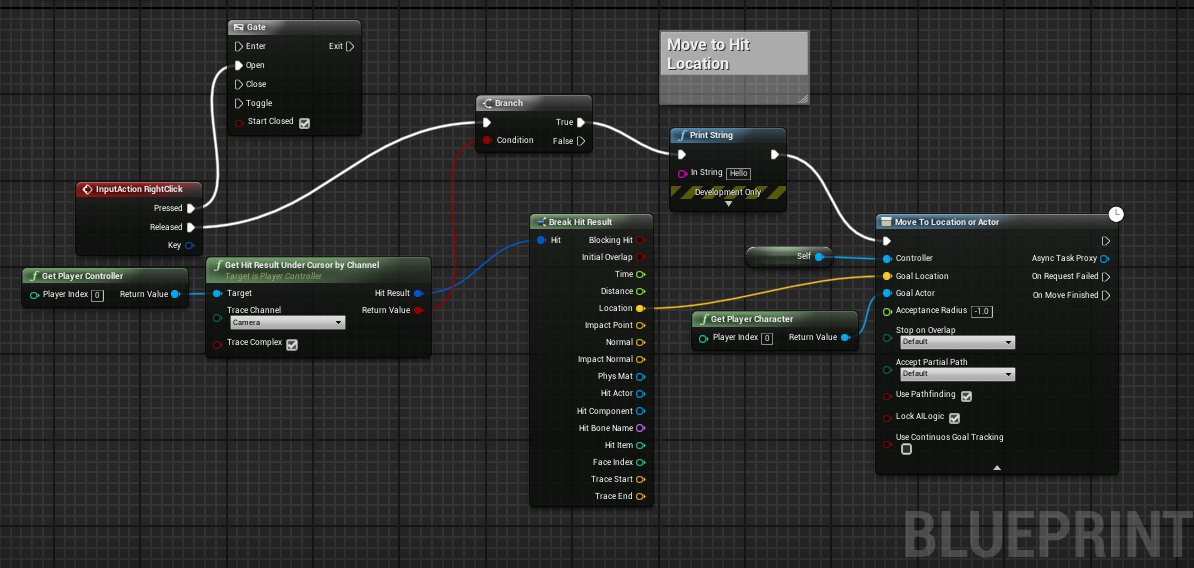The image size is (1194, 568).
Task: Click the Gate node's Enter execution pin
Action: (x=238, y=46)
